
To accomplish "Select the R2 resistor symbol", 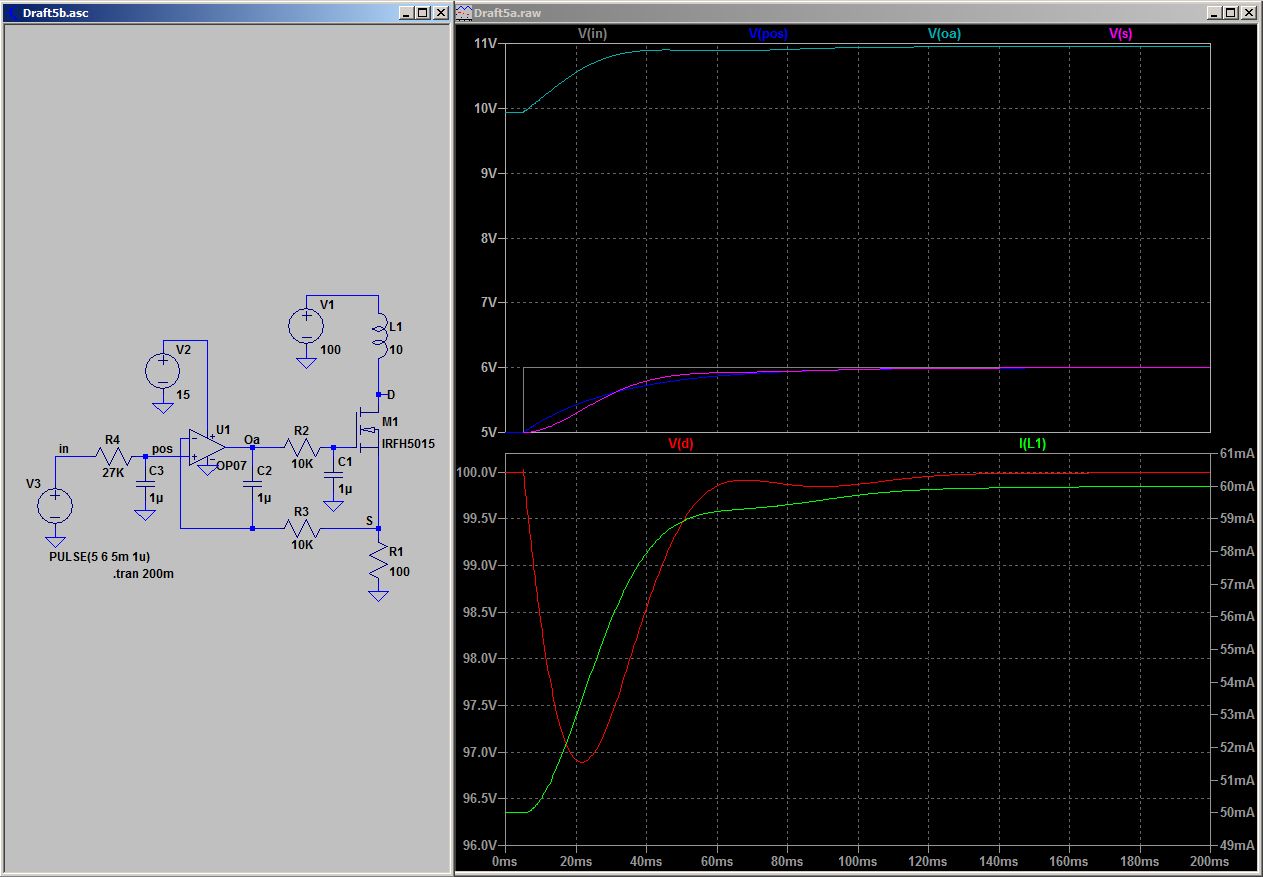I will coord(300,448).
